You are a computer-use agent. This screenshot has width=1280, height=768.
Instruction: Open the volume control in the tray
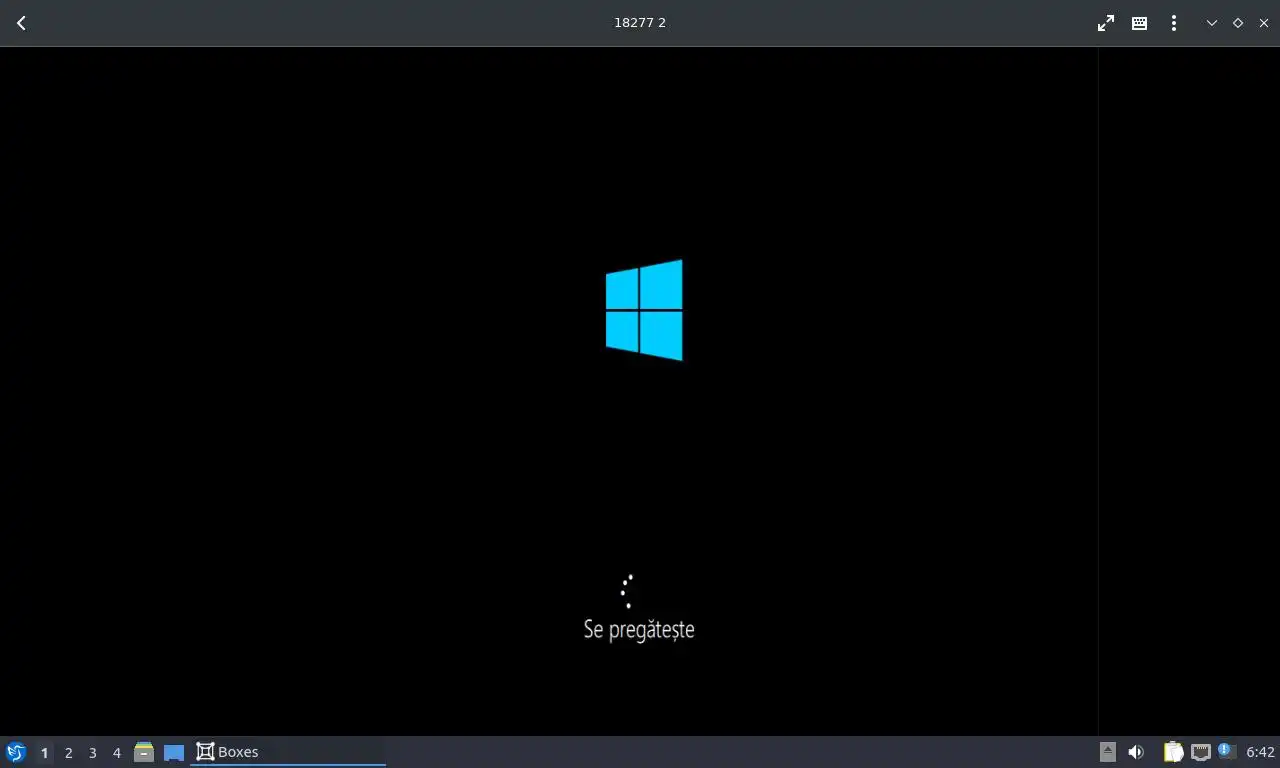[x=1136, y=752]
